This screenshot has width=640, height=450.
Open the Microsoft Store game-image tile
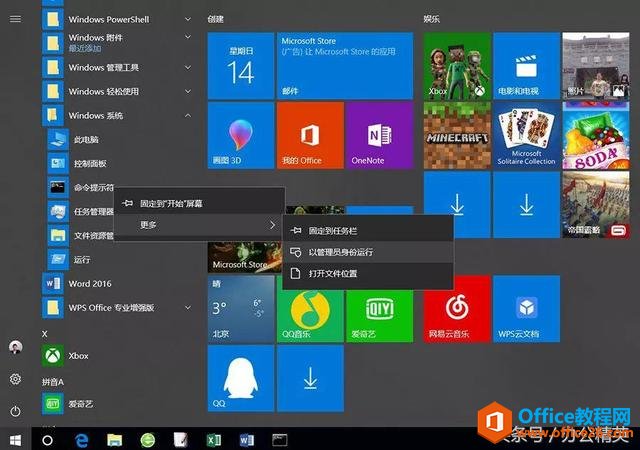[244, 257]
